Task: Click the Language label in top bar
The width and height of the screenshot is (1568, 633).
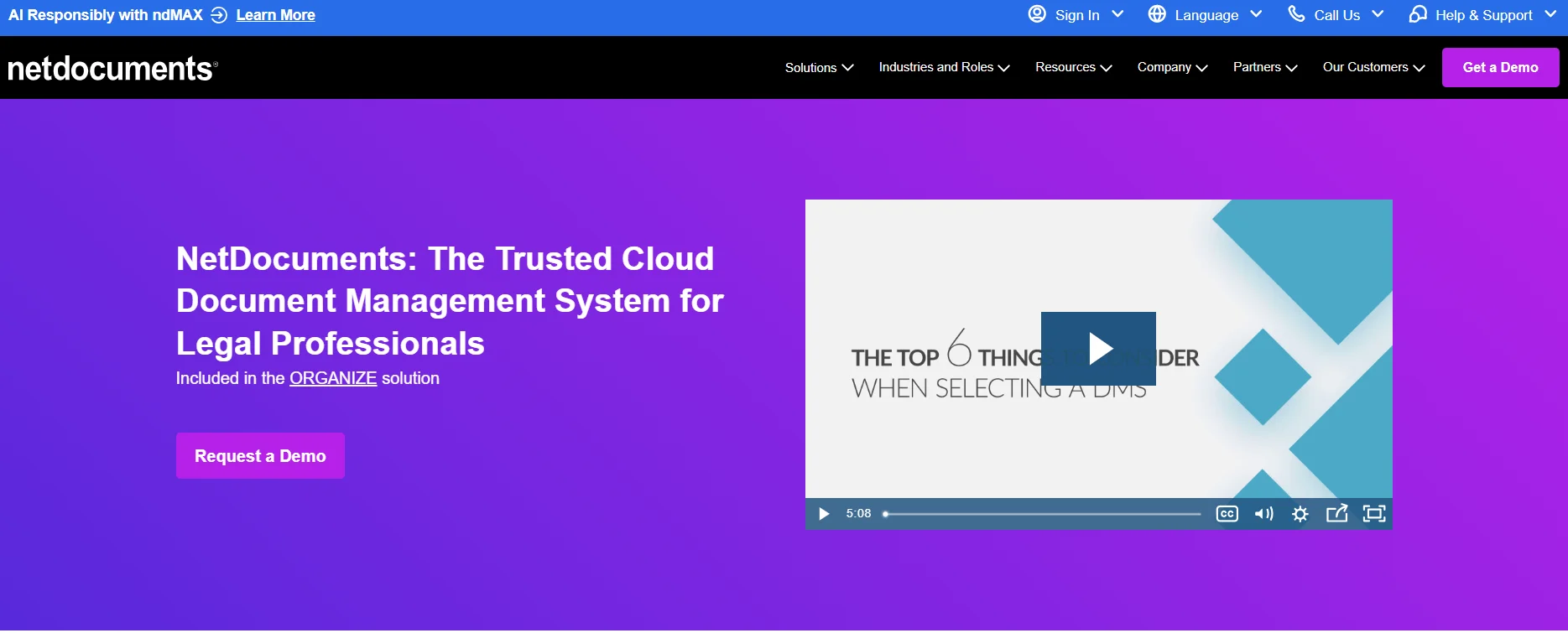Action: coord(1206,15)
